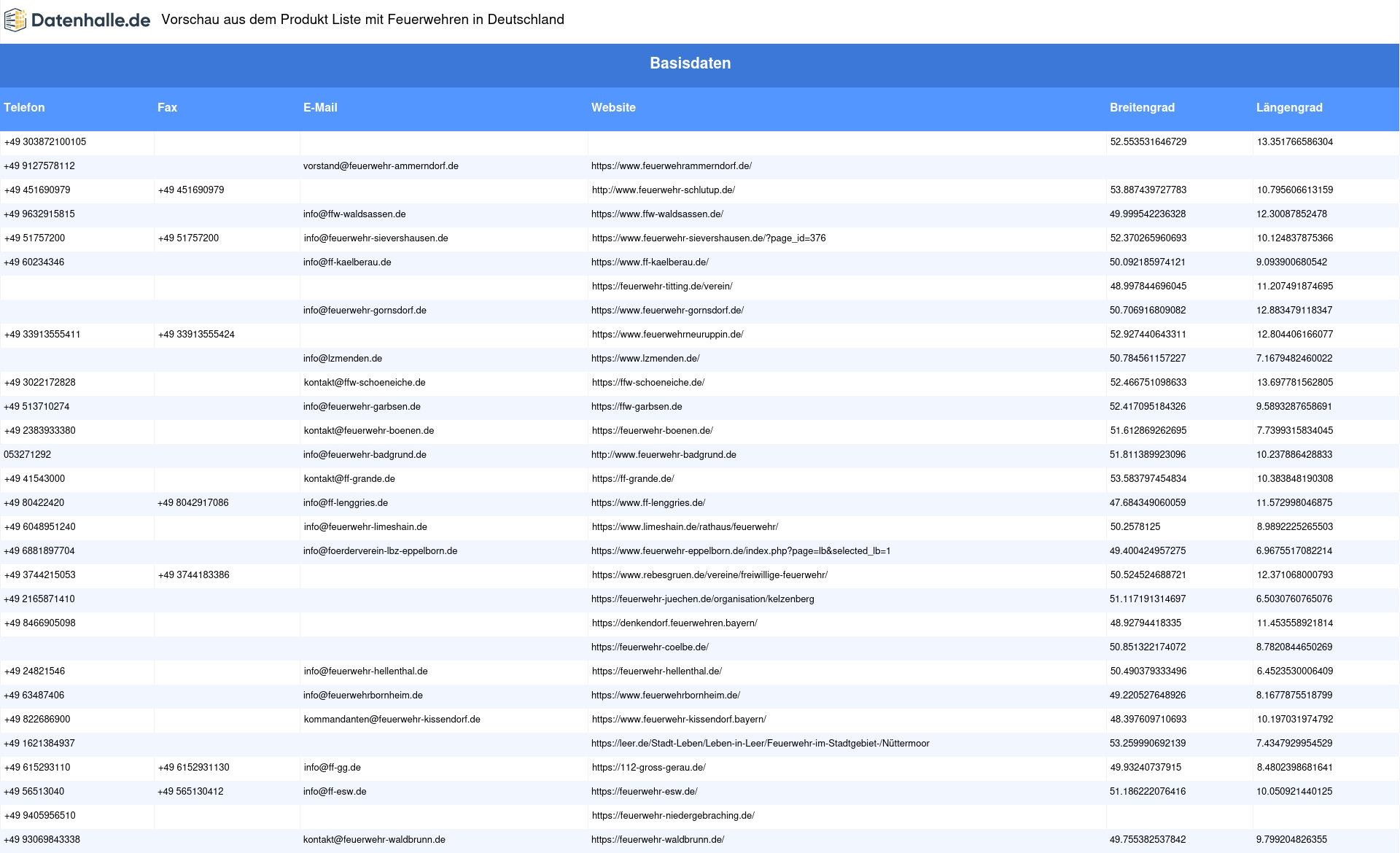The height and width of the screenshot is (853, 1400).
Task: Click the Fax column header
Action: click(167, 108)
